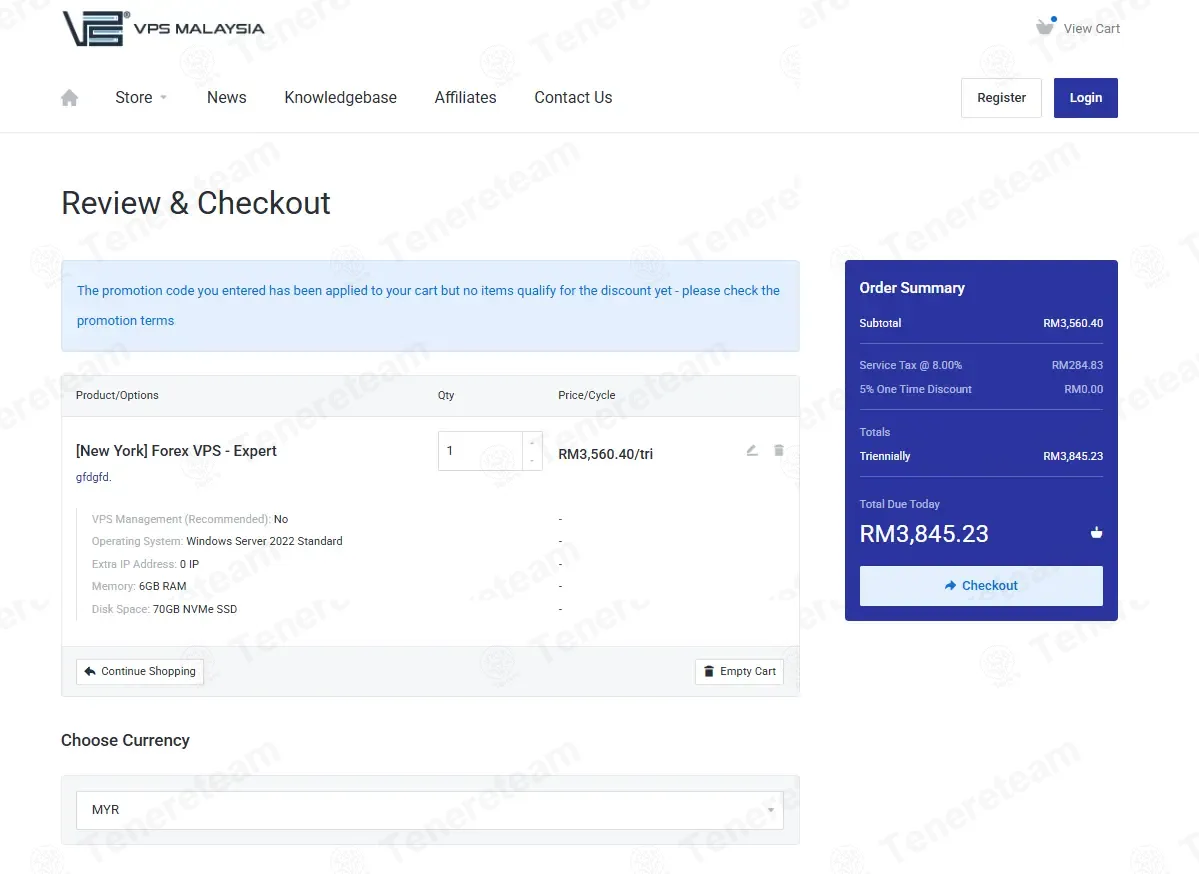The width and height of the screenshot is (1199, 874).
Task: Expand the Store dropdown menu
Action: [x=141, y=98]
